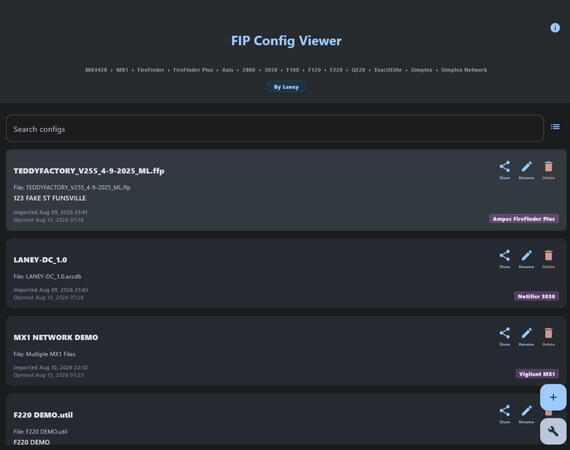The height and width of the screenshot is (450, 570).
Task: Share the LANEY-DC_1.0 config
Action: (x=505, y=259)
